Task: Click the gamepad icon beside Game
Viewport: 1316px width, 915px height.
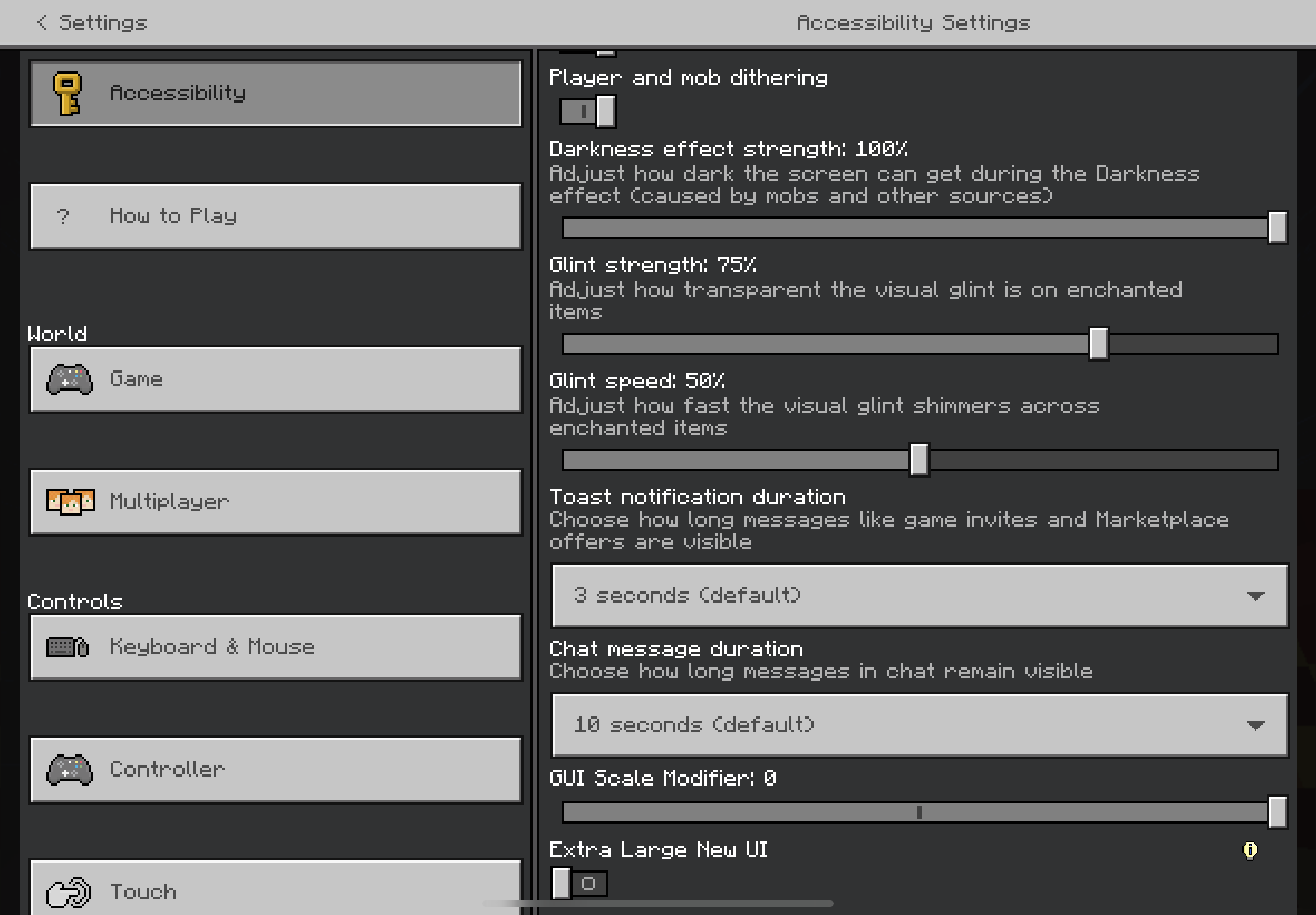Action: (69, 379)
